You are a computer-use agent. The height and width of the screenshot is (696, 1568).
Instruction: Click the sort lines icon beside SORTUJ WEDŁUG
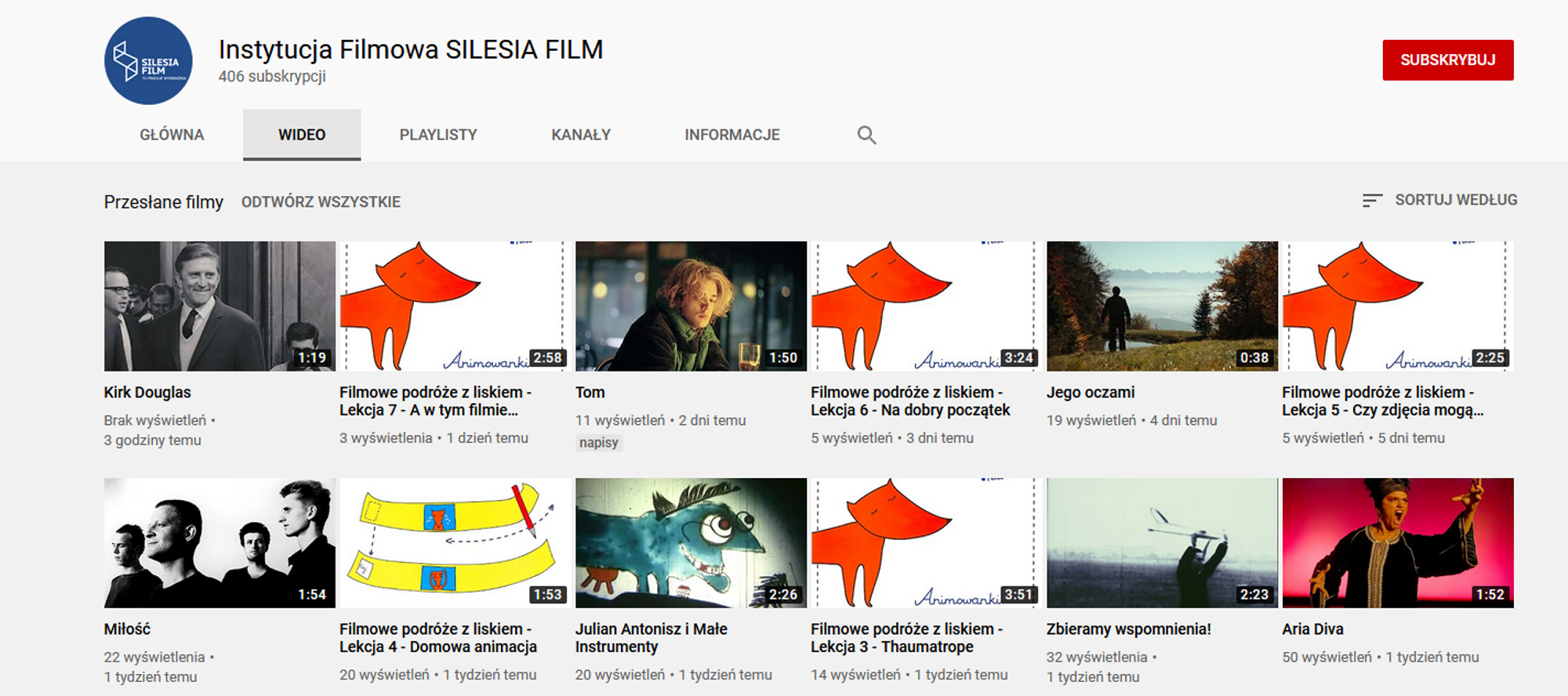[1372, 201]
